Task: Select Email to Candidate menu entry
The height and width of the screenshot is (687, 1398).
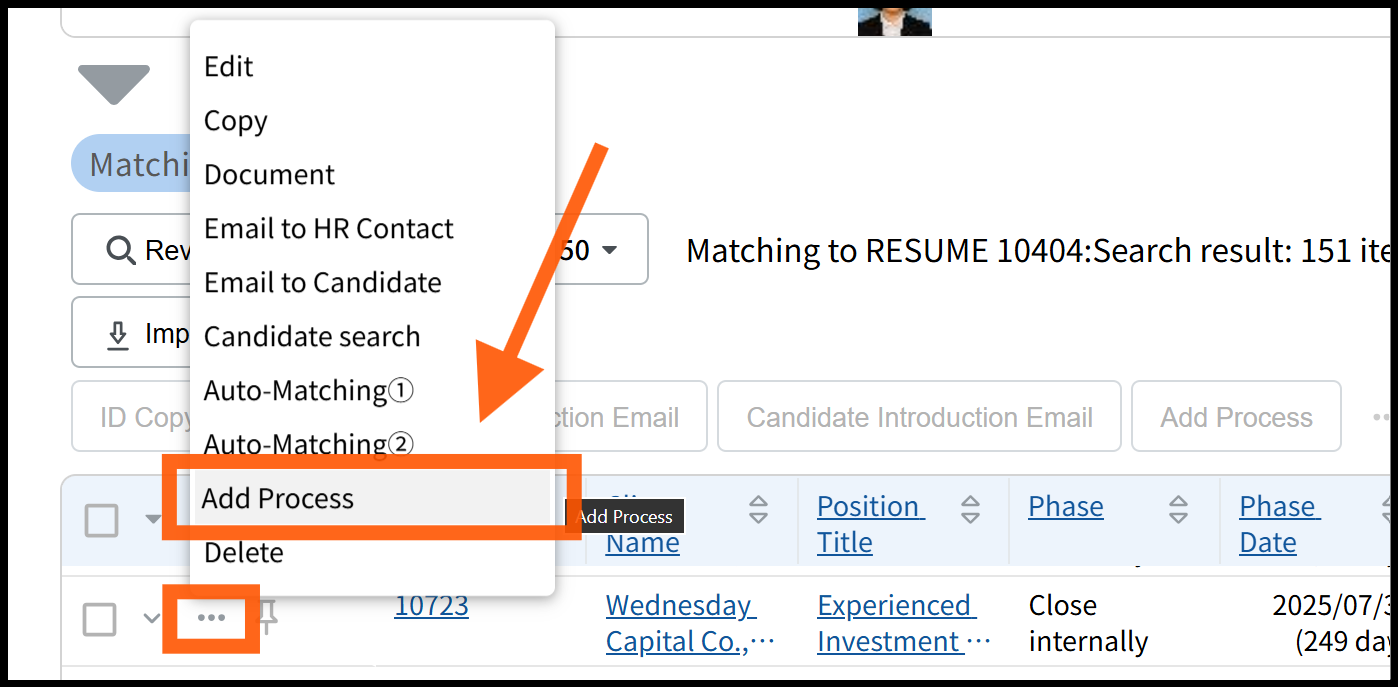Action: coord(322,282)
